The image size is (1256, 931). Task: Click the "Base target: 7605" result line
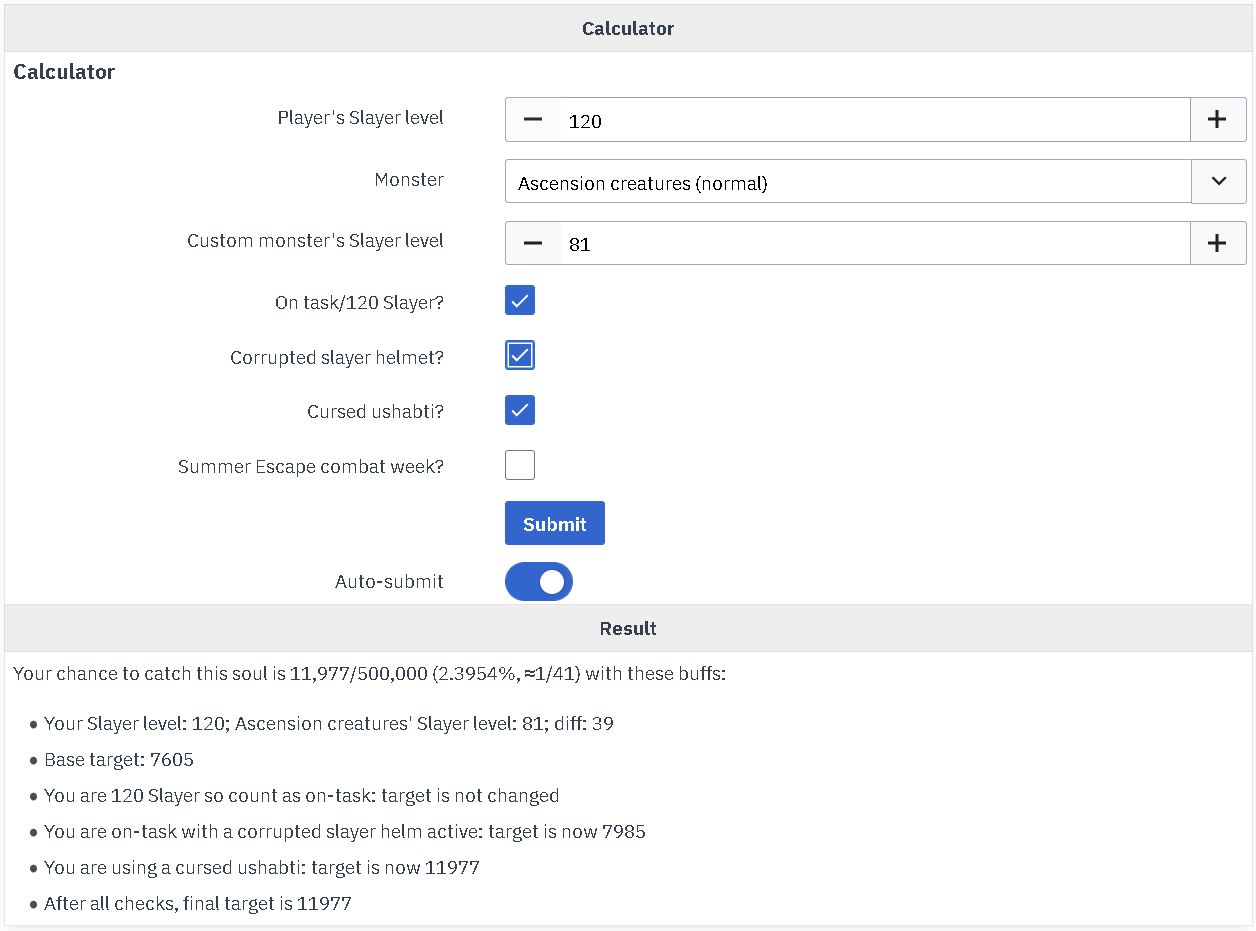pyautogui.click(x=119, y=760)
